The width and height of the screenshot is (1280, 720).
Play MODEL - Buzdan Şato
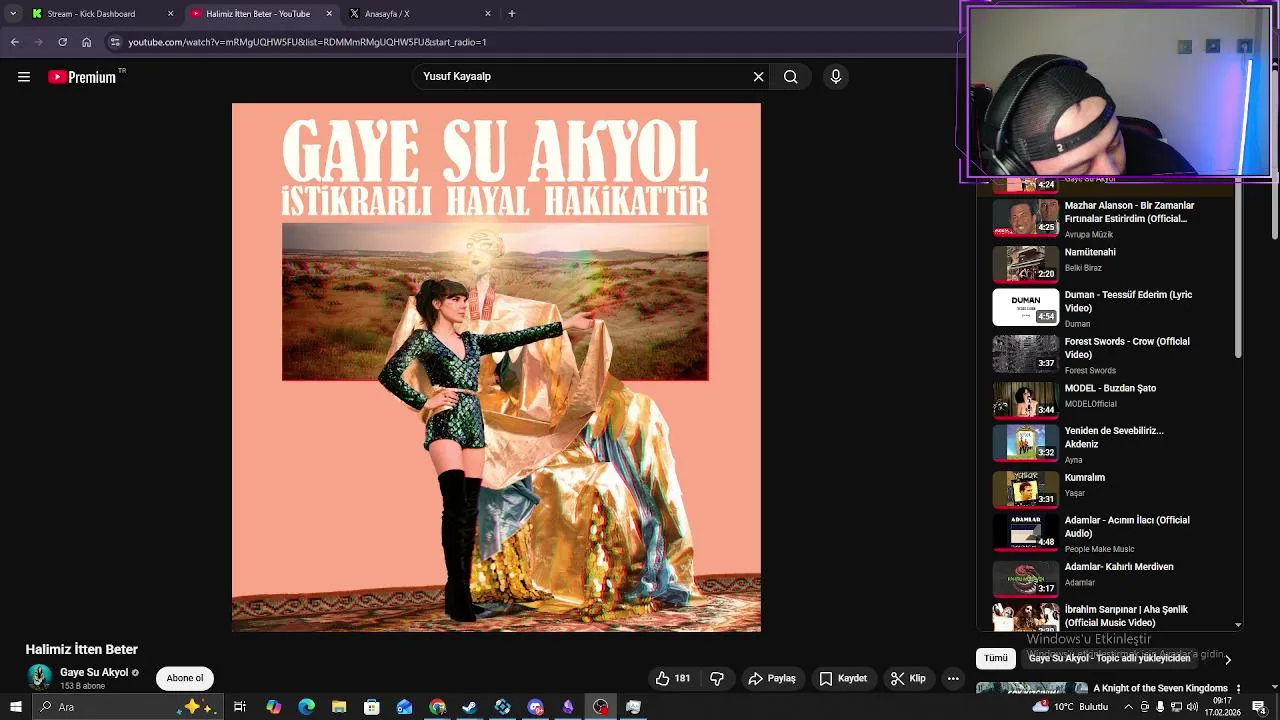pos(1110,399)
